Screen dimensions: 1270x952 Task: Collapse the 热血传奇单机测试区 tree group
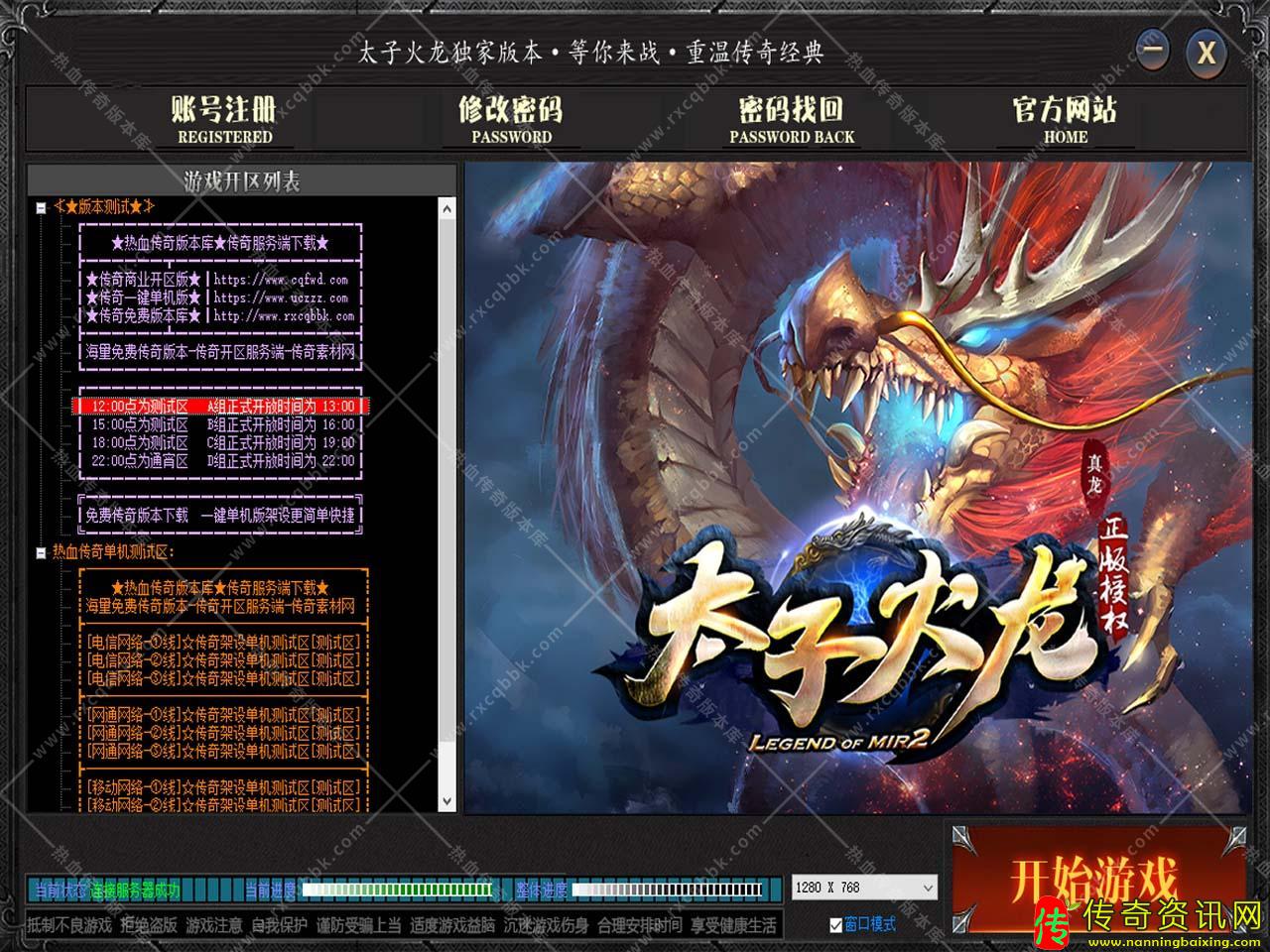tap(42, 553)
